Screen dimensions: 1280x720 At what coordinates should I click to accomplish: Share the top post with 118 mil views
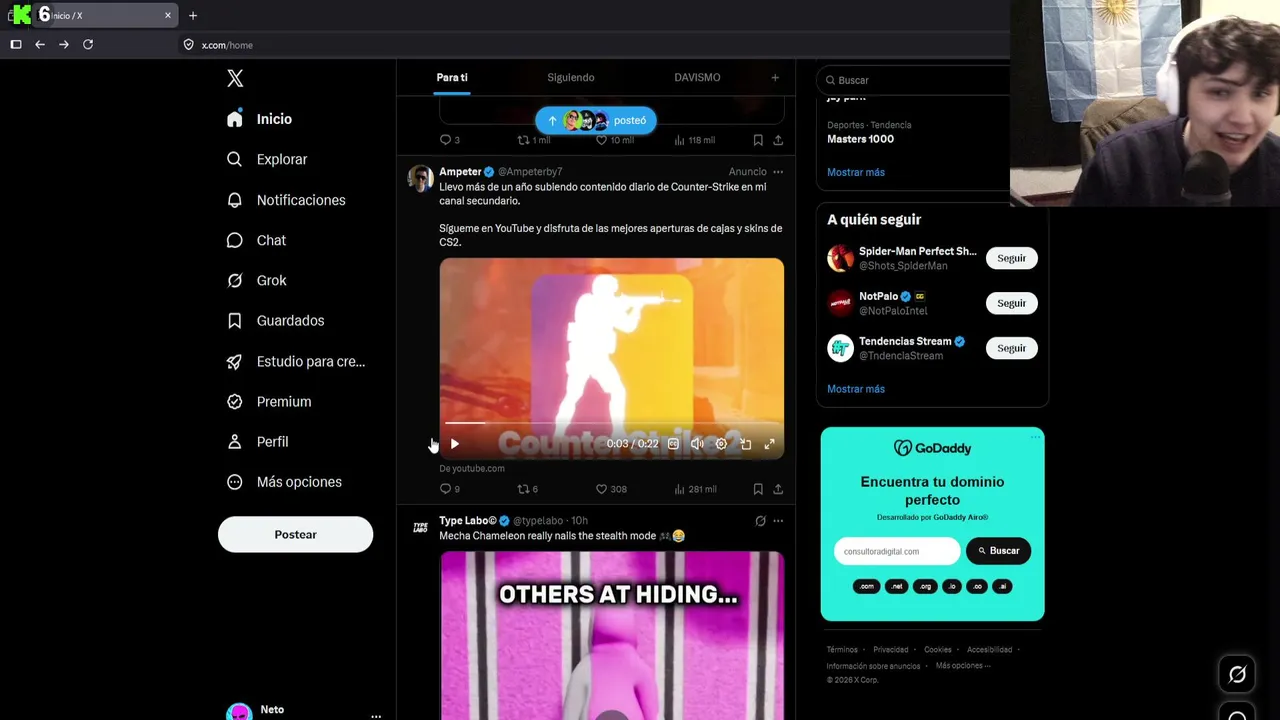tap(778, 140)
